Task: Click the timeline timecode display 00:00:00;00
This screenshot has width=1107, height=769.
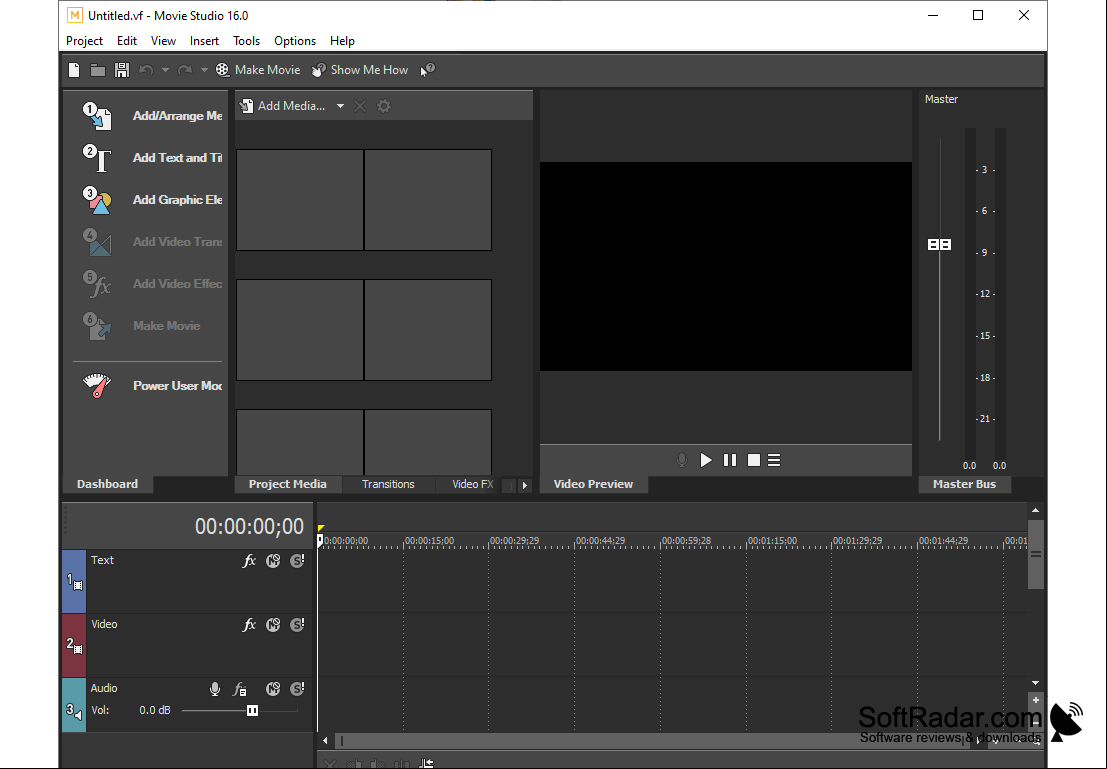Action: point(249,527)
